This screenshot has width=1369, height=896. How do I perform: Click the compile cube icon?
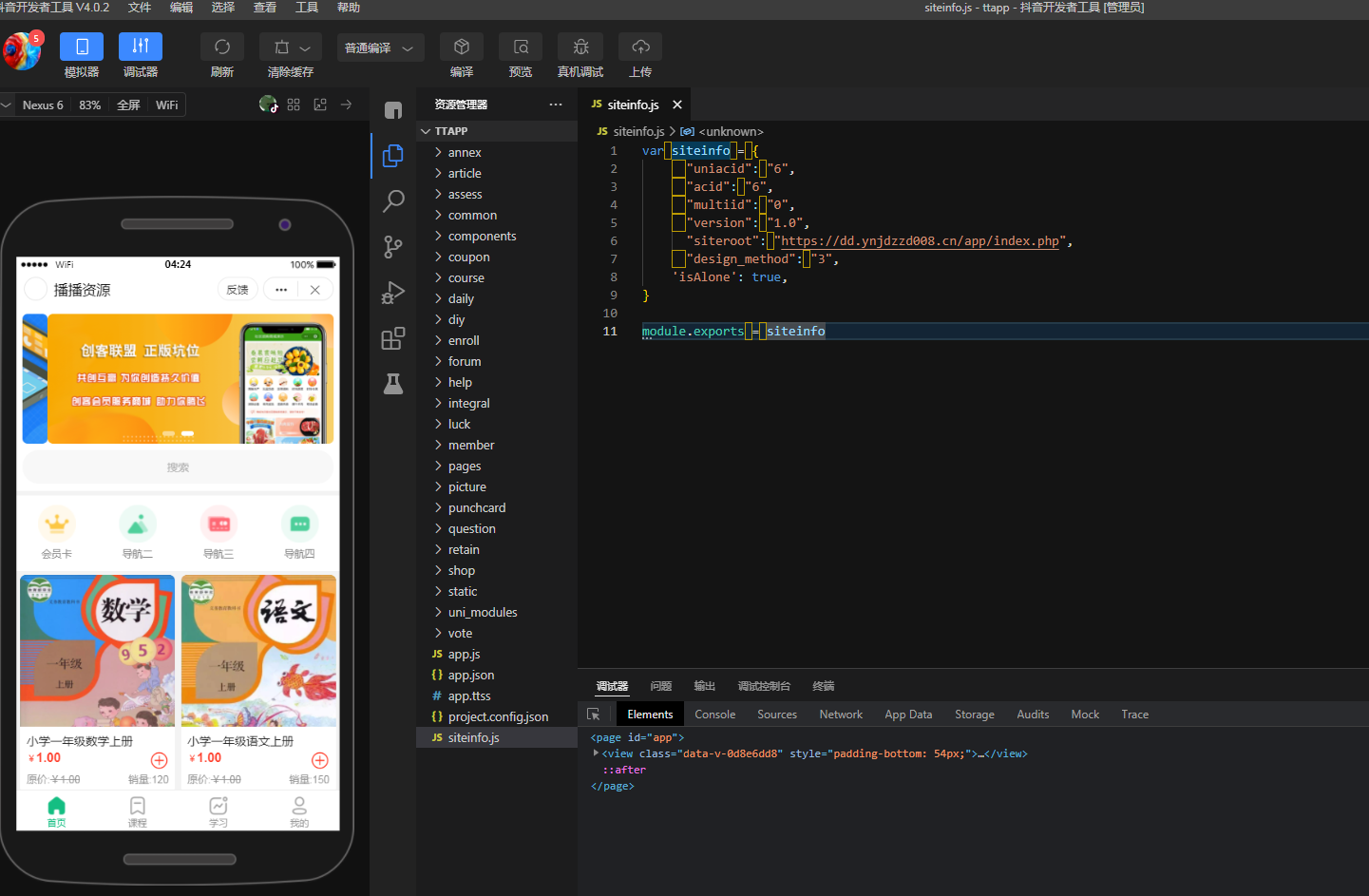(x=462, y=47)
